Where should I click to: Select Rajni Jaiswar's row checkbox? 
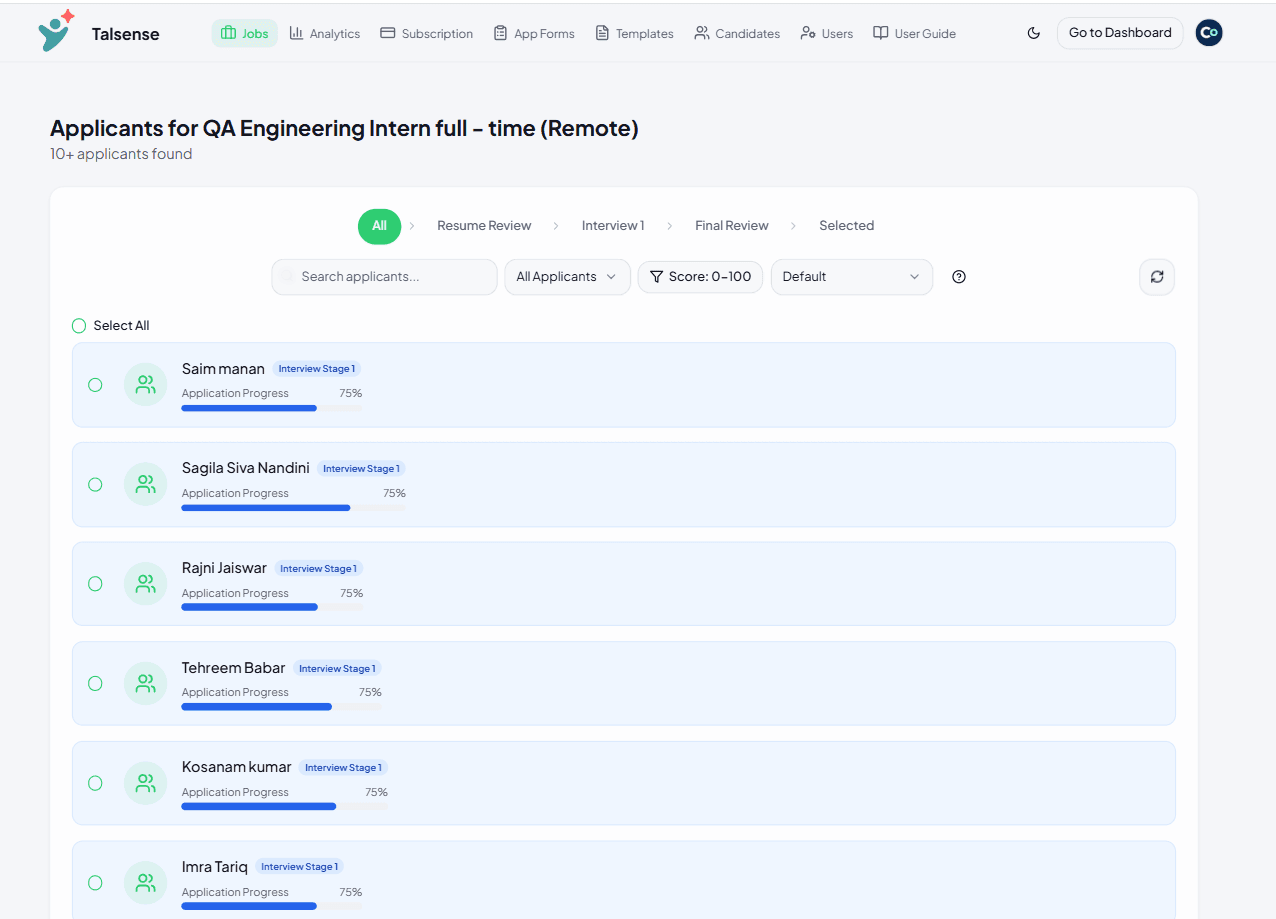point(95,584)
